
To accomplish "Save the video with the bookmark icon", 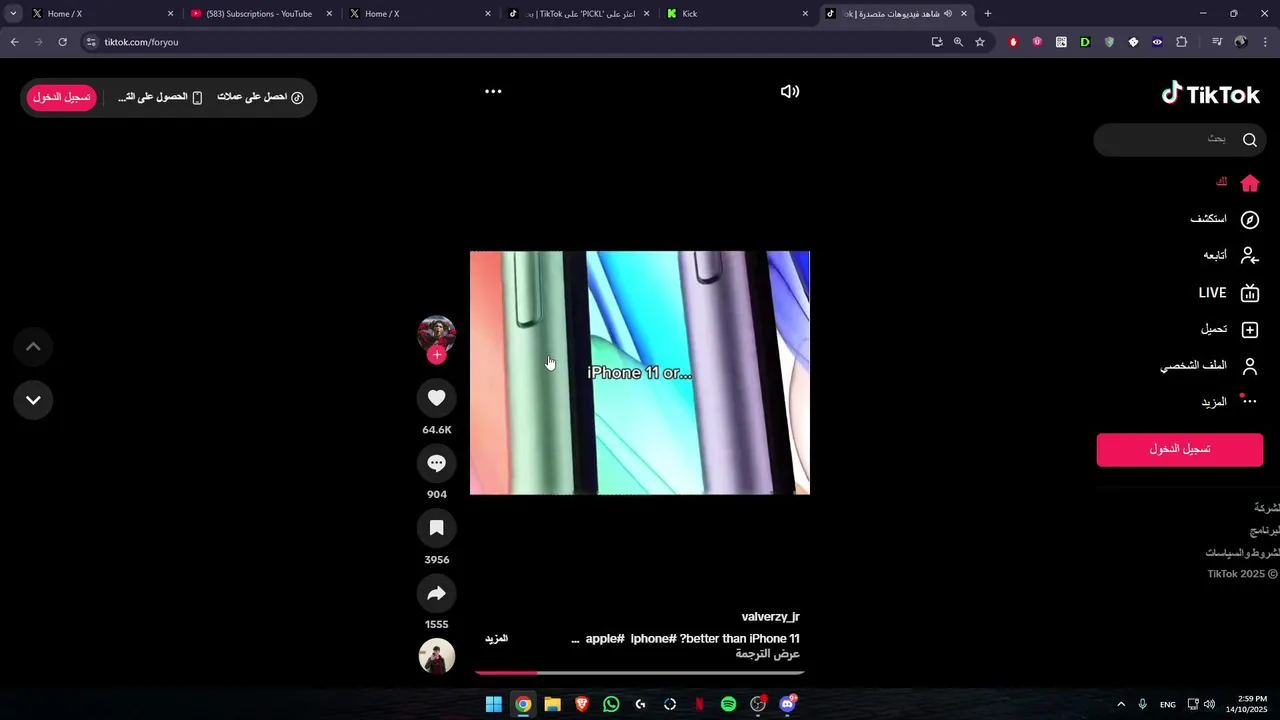I will pos(436,528).
